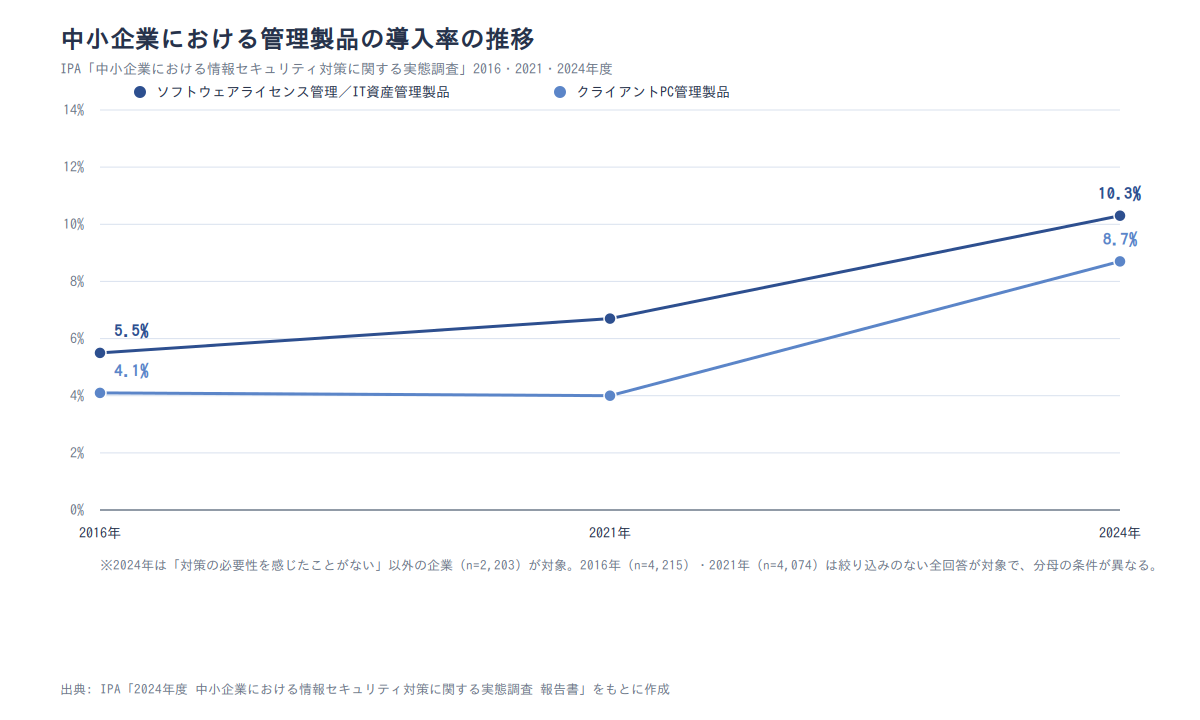Click the ※2024年は footnote about sample sizes
This screenshot has height=720, width=1200.
pos(629,565)
